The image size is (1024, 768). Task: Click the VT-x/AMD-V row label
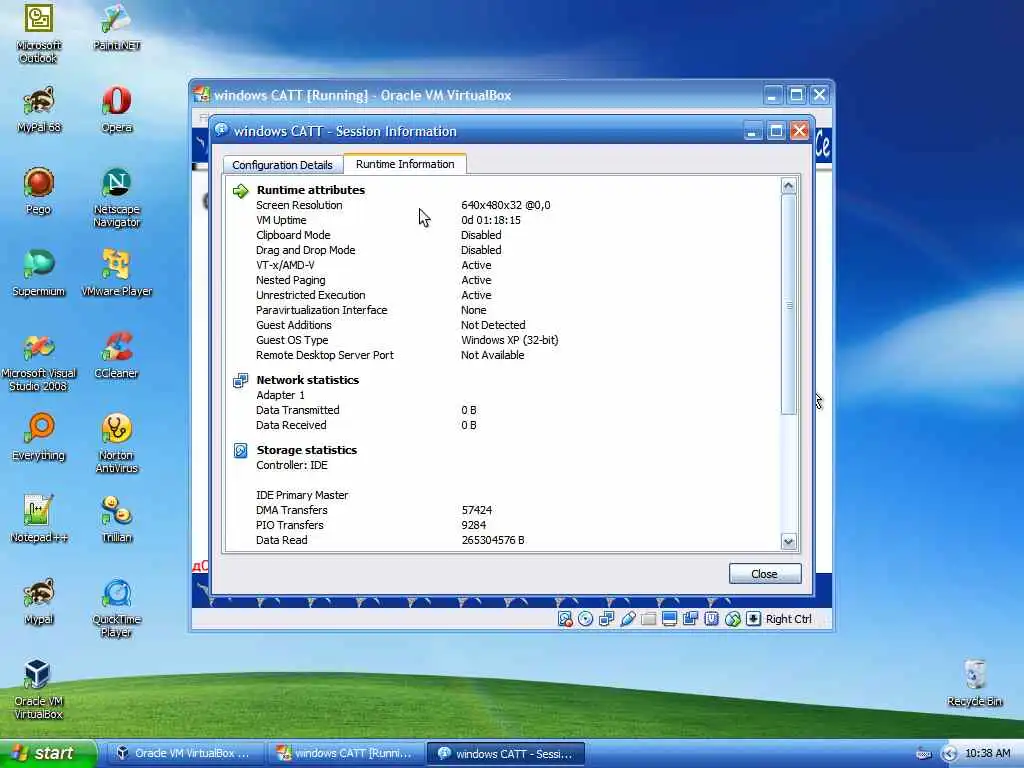coord(285,265)
